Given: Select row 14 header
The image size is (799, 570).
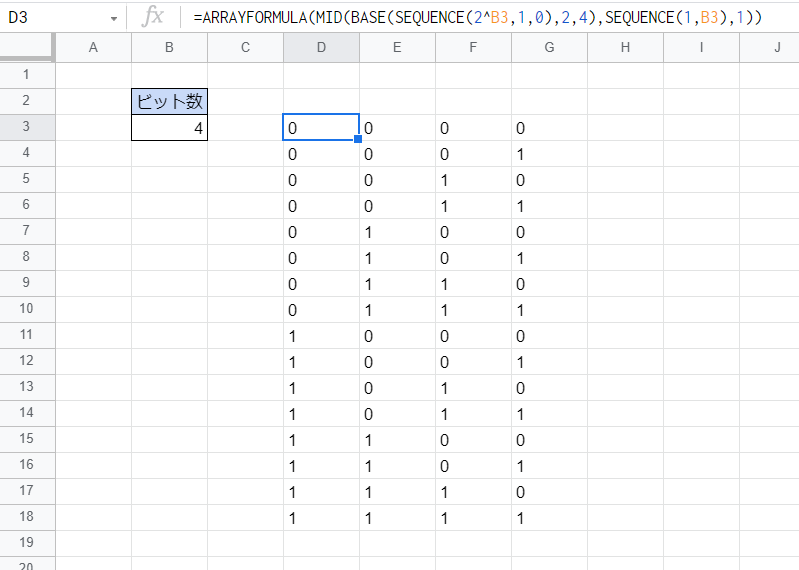Looking at the screenshot, I should [26, 413].
